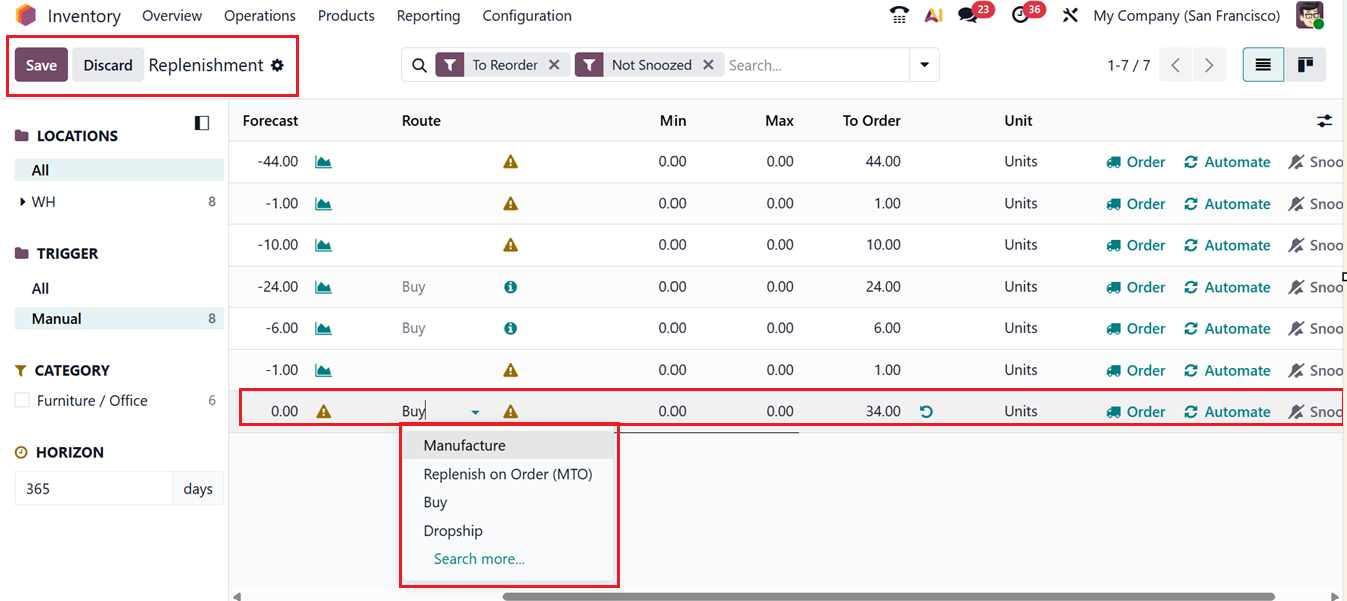Viewport: 1347px width, 601px height.
Task: Click the Save button
Action: pyautogui.click(x=41, y=64)
